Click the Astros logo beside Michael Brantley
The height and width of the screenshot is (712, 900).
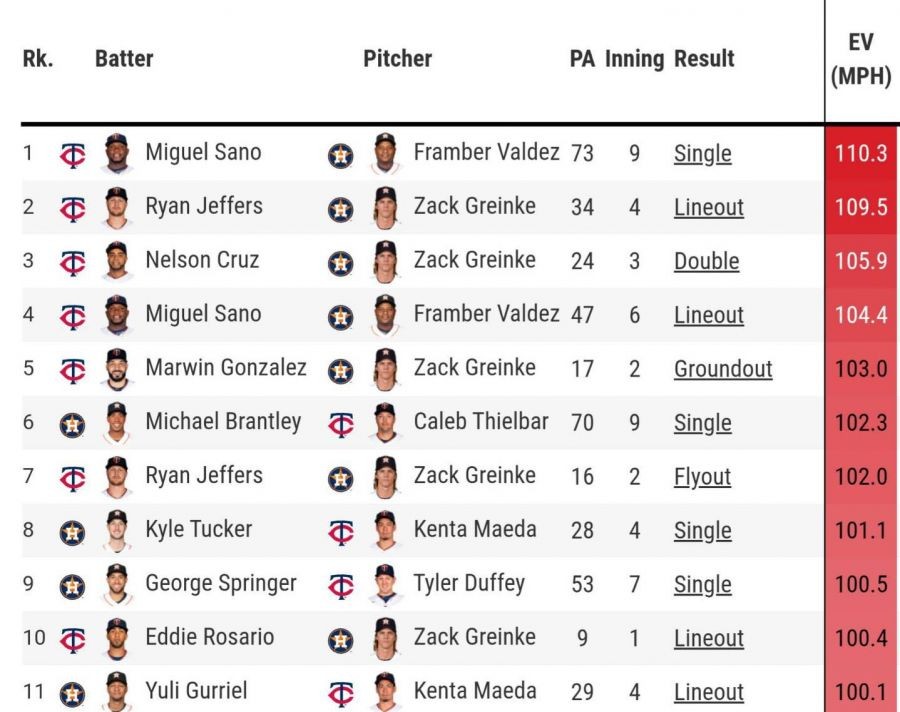[x=73, y=424]
